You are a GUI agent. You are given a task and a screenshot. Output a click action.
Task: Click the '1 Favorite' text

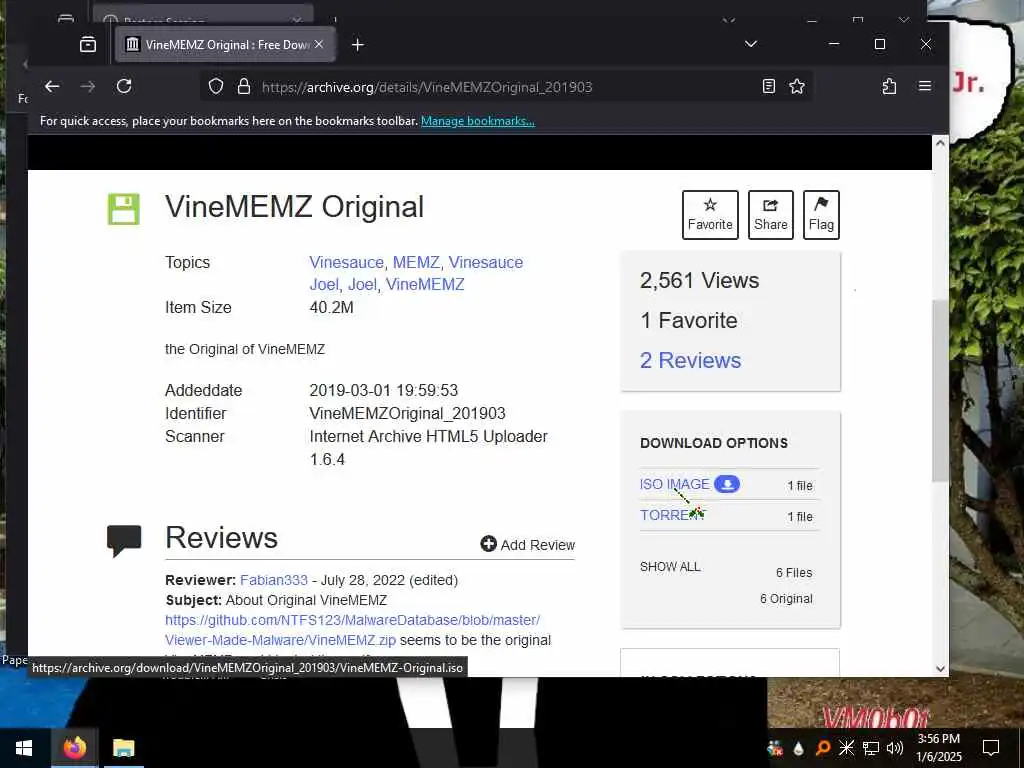coord(689,321)
